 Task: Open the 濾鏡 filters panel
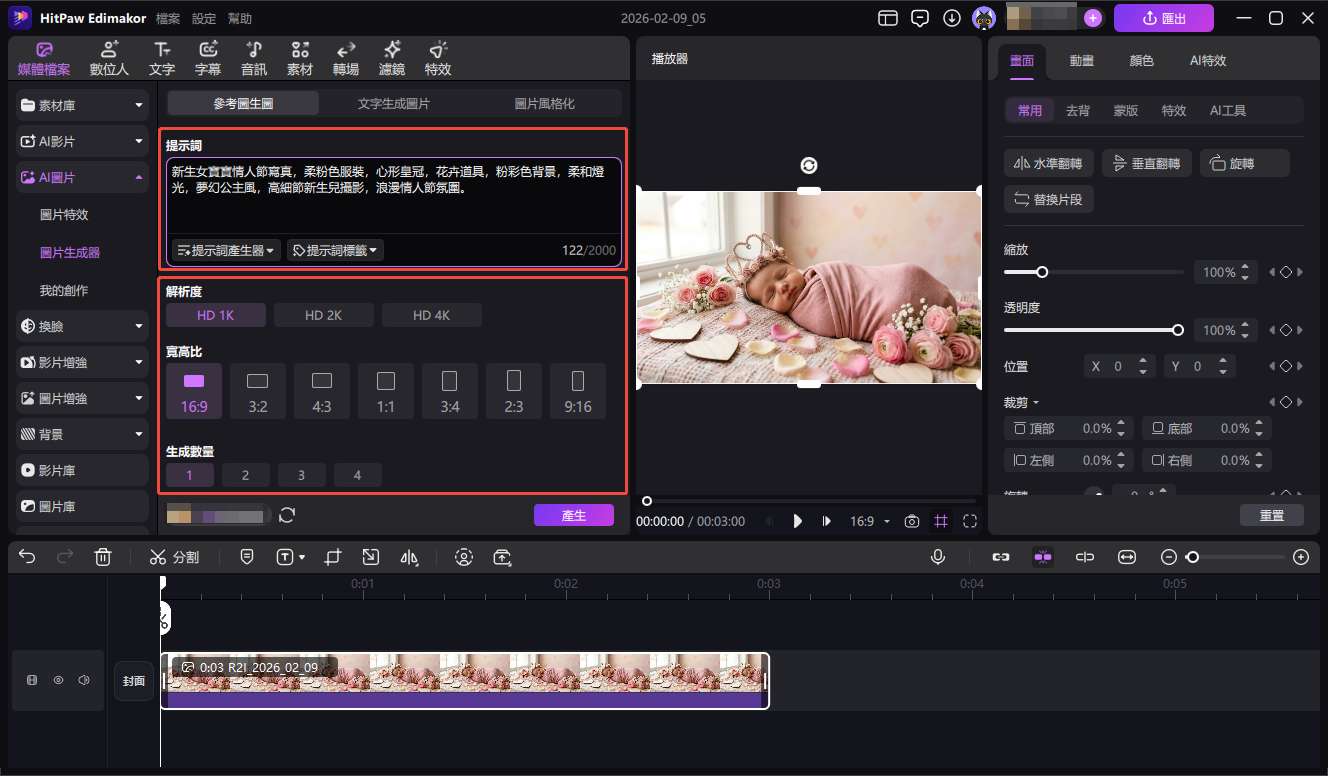pos(391,57)
